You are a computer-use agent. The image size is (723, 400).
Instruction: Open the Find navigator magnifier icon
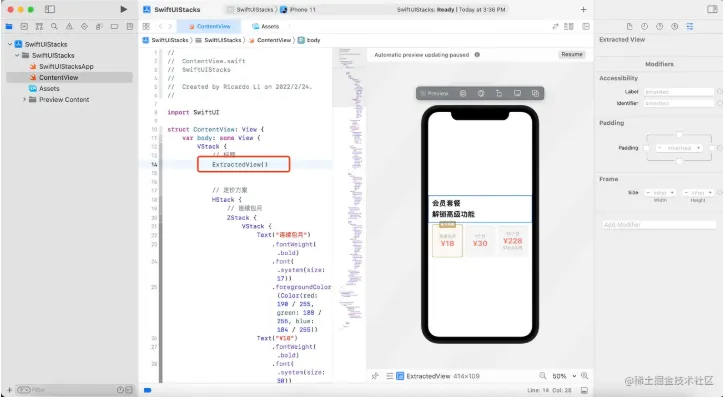[54, 27]
